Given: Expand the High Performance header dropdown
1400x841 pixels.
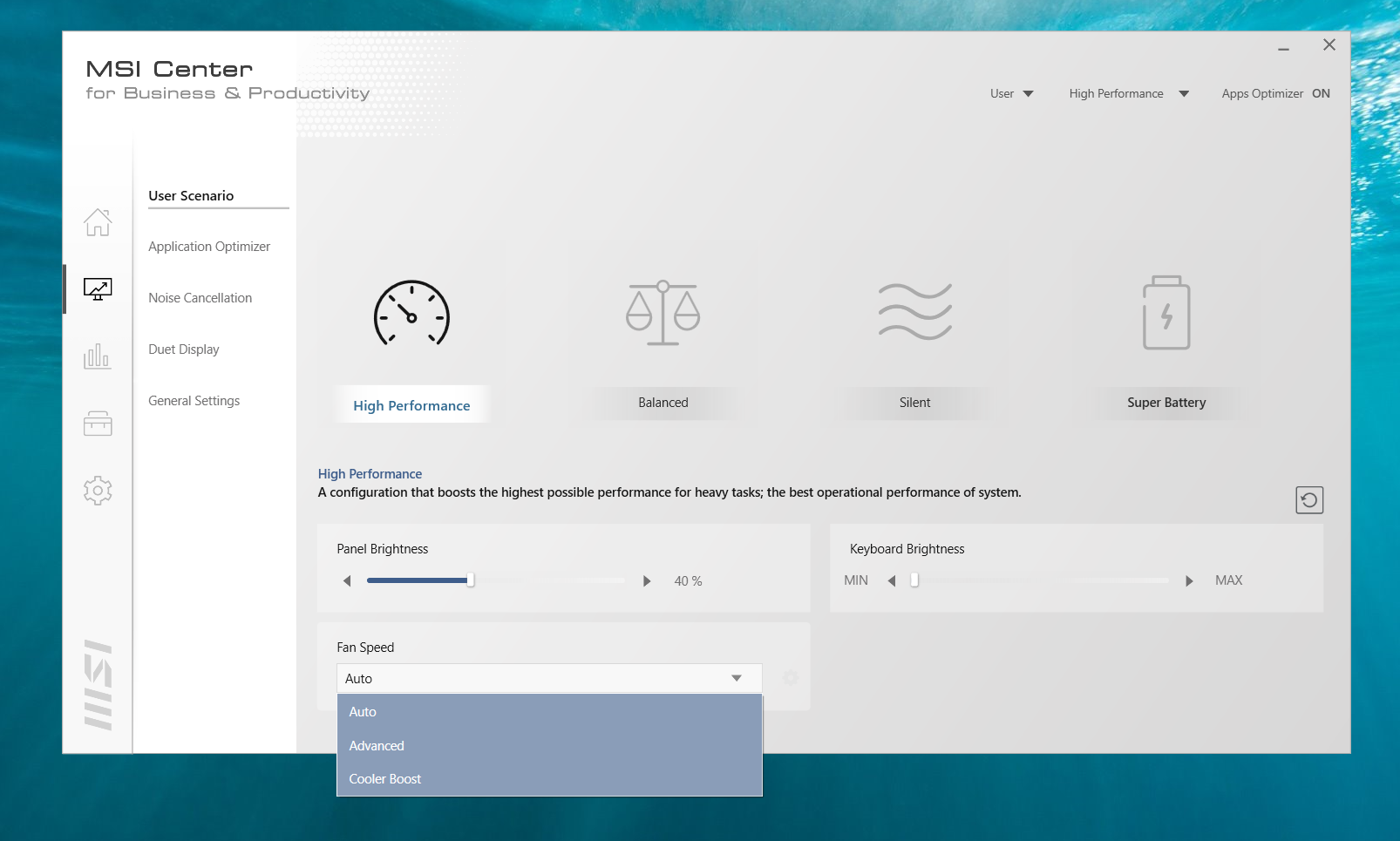Looking at the screenshot, I should (x=1129, y=93).
